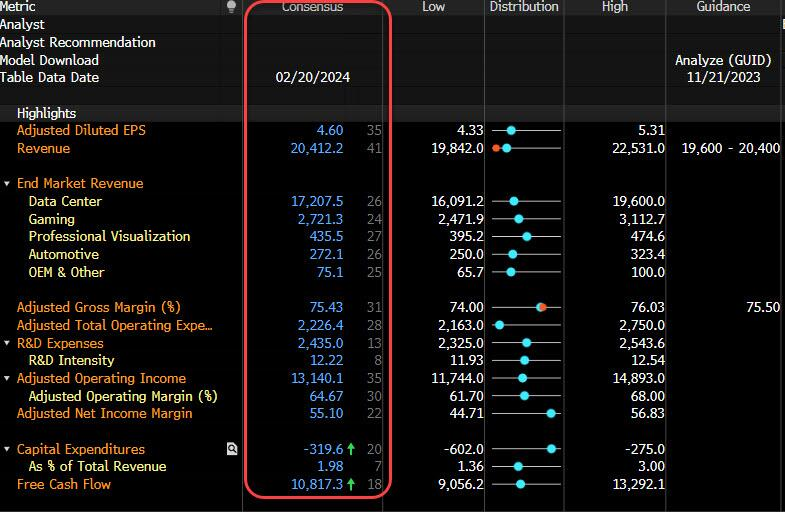Collapse the Capital Expenditures group
Image resolution: width=785 pixels, height=512 pixels.
point(7,449)
